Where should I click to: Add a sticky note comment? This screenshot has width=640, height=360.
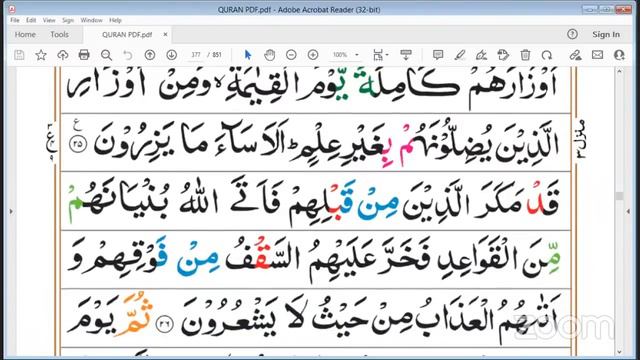pos(438,55)
